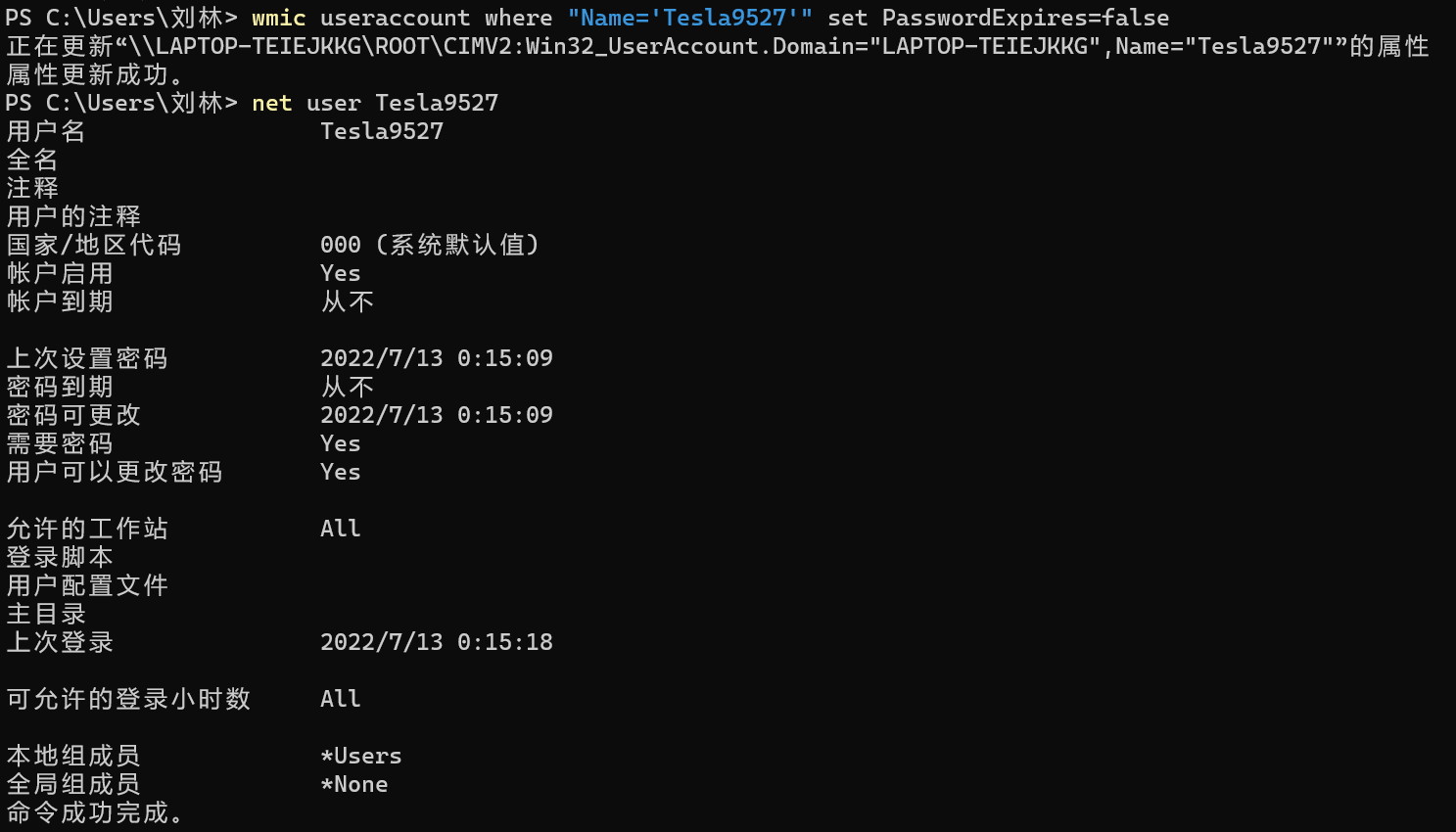Click the "2022/7/13 0:15:18" last login timestamp
This screenshot has width=1456, height=832.
click(x=437, y=642)
